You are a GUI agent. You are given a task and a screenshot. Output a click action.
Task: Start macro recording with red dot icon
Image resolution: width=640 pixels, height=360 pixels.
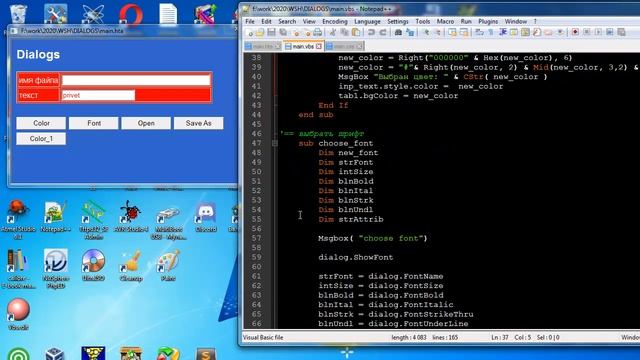point(575,32)
